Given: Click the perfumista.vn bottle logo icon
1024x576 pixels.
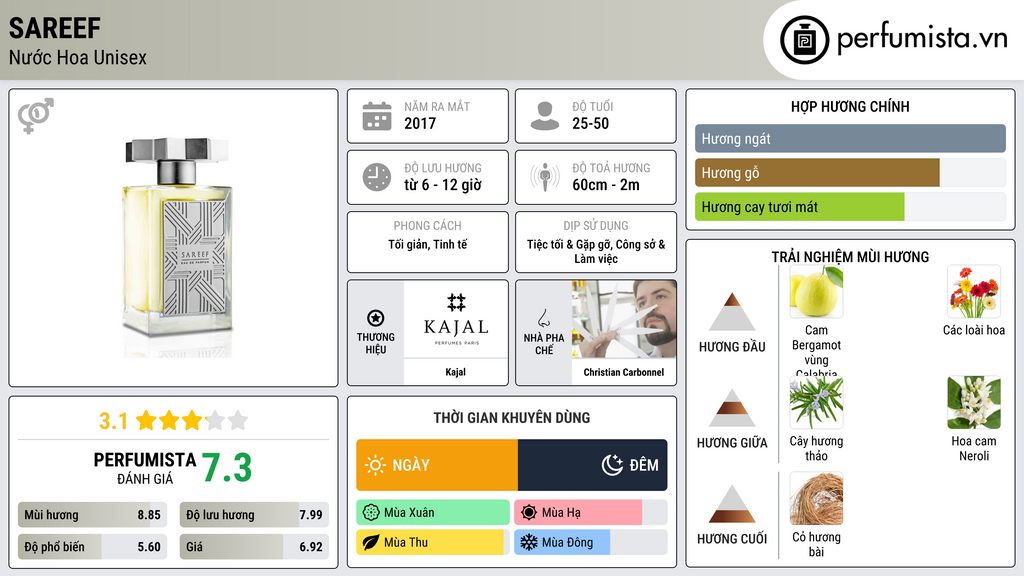Looking at the screenshot, I should pos(804,40).
